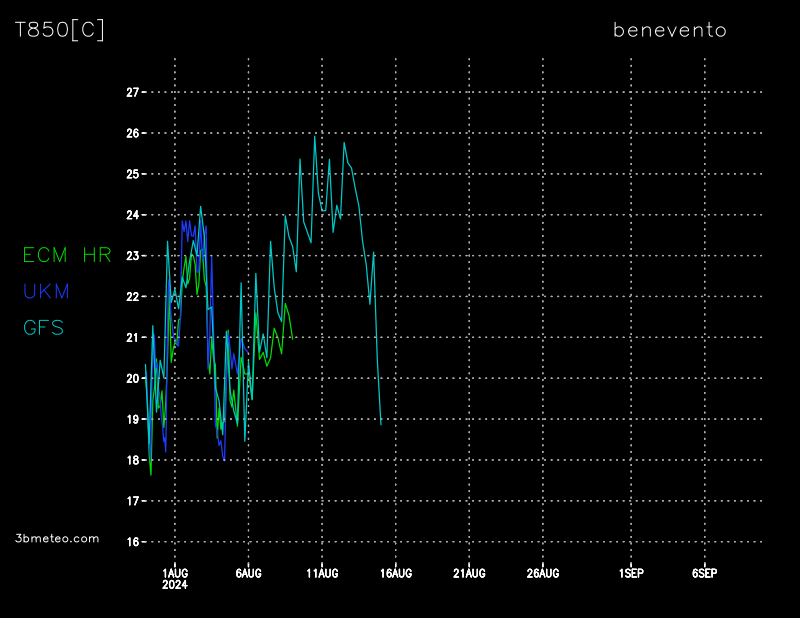The height and width of the screenshot is (618, 800).
Task: Click the benevento location label
Action: point(669,30)
